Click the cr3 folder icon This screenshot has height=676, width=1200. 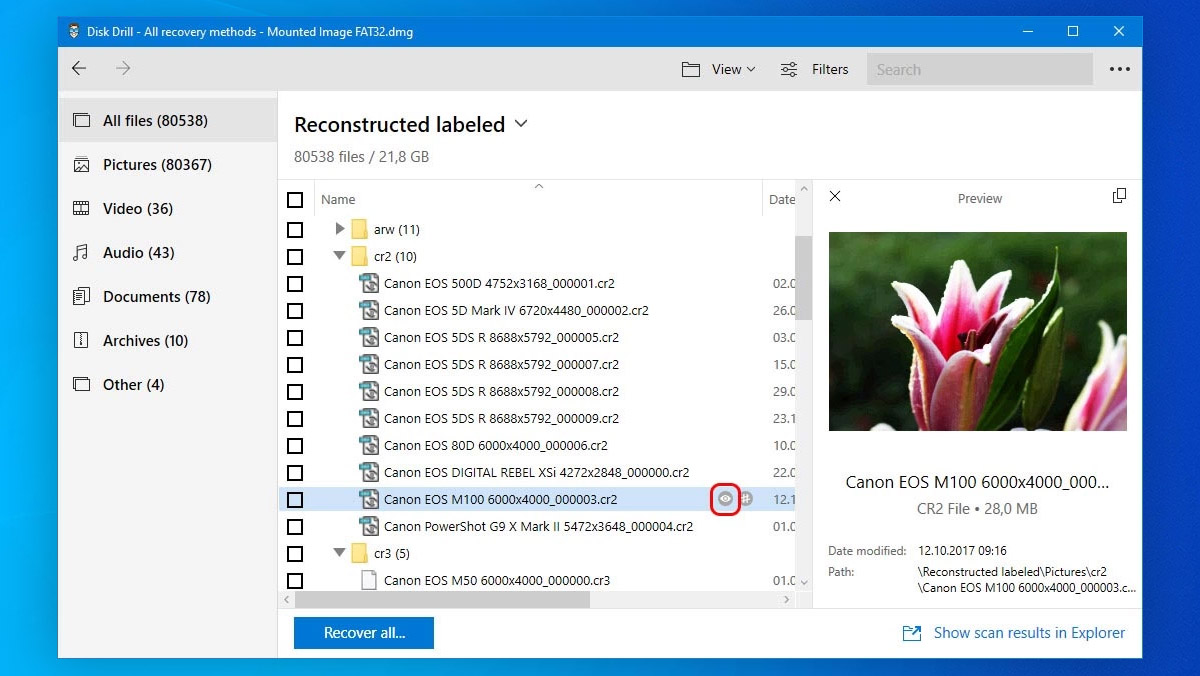click(x=360, y=554)
